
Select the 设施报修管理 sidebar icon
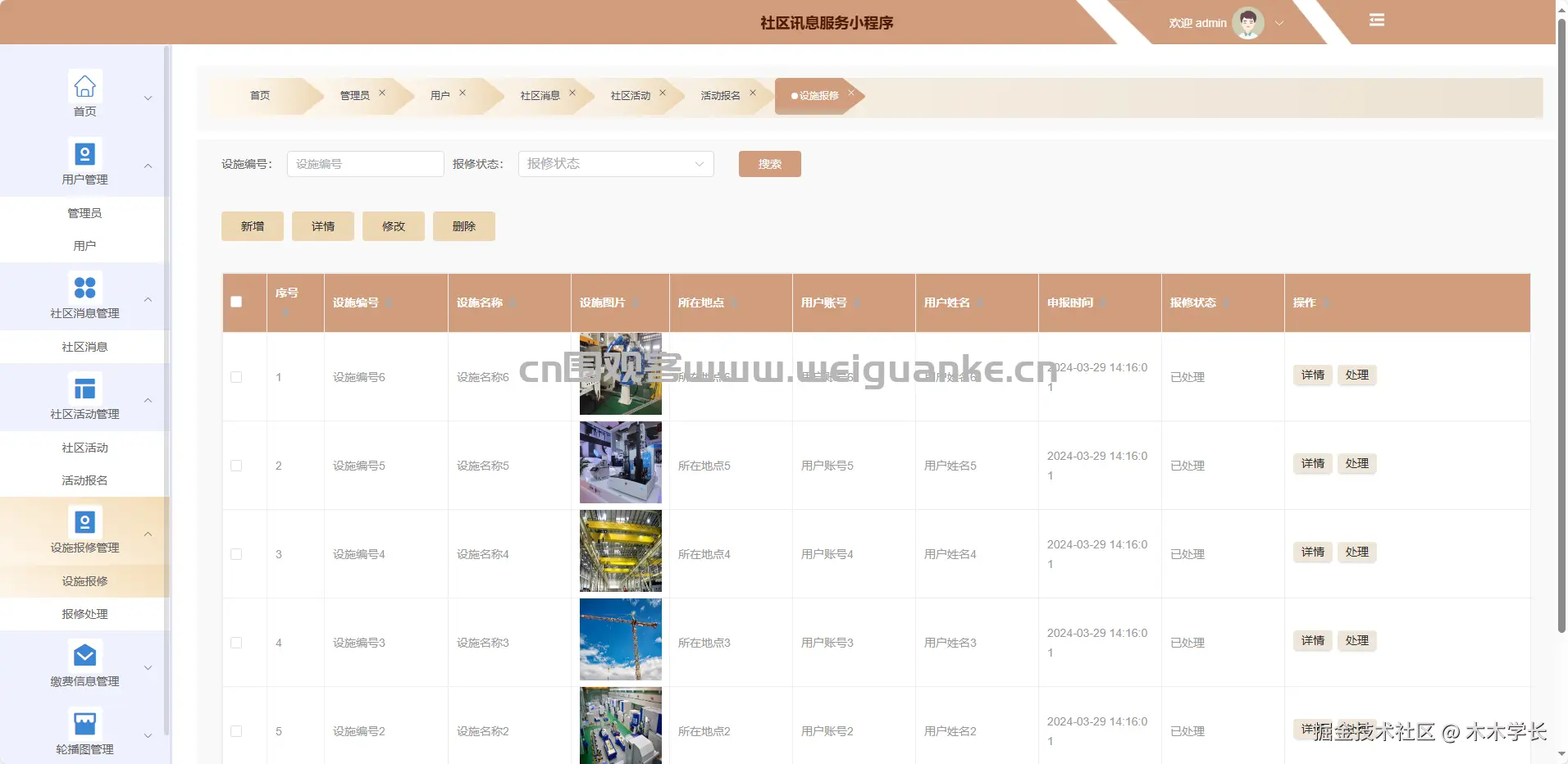click(84, 521)
